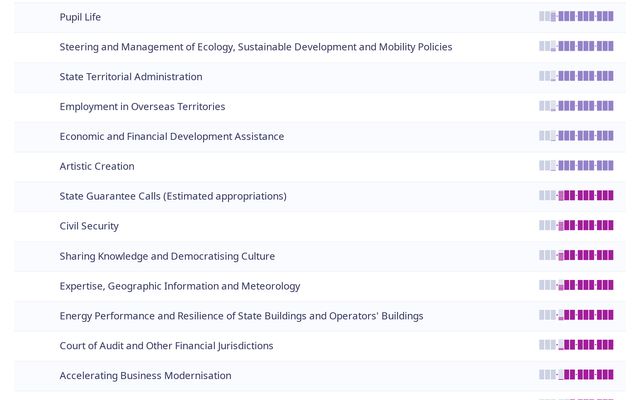Click bar indicator beside Accelerating Business Modernisation
This screenshot has width=640, height=400.
point(576,376)
